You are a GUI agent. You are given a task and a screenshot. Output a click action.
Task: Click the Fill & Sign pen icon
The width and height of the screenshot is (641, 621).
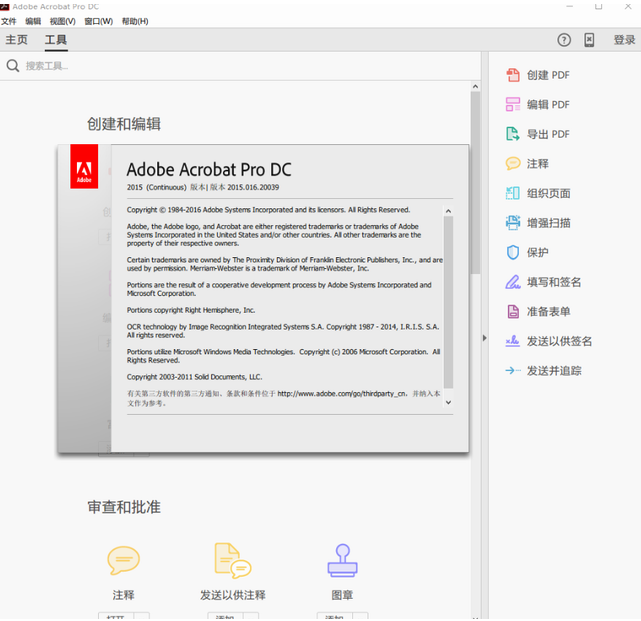(x=513, y=282)
